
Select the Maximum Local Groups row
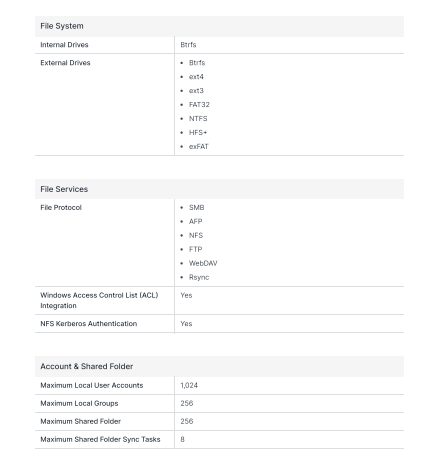click(219, 403)
